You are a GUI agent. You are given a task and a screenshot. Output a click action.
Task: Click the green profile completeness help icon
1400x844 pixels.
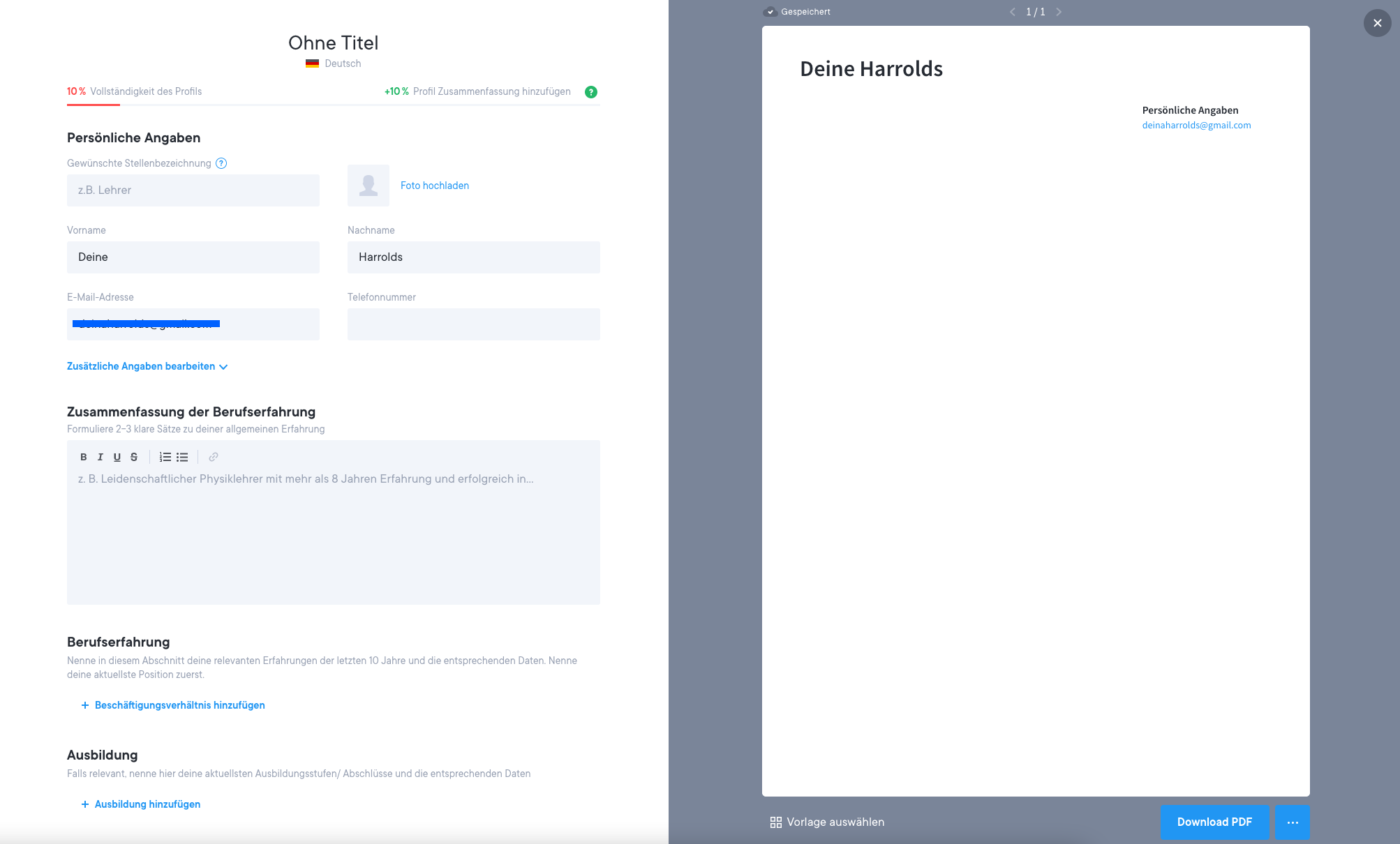coord(591,92)
